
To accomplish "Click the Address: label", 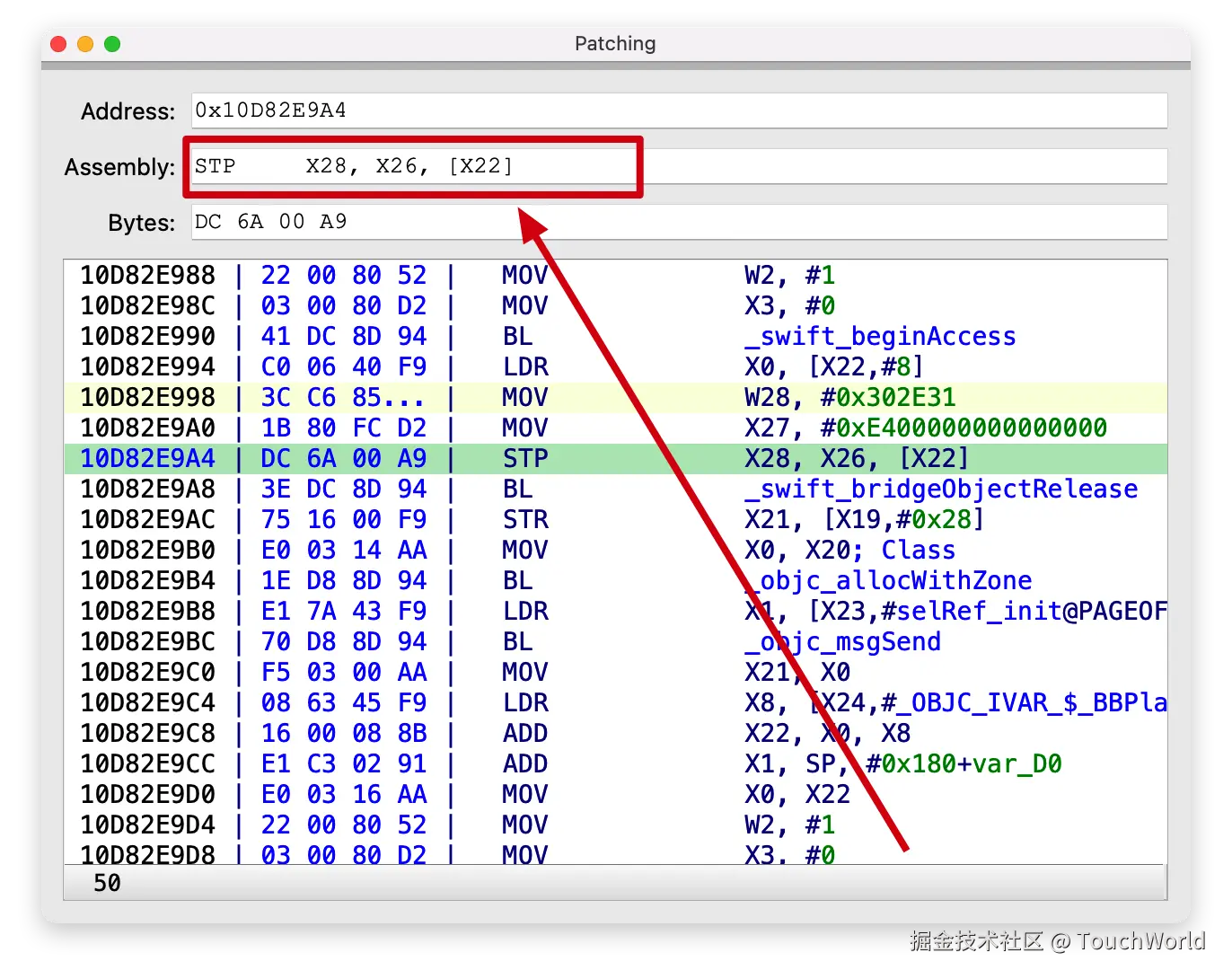I will 128,111.
